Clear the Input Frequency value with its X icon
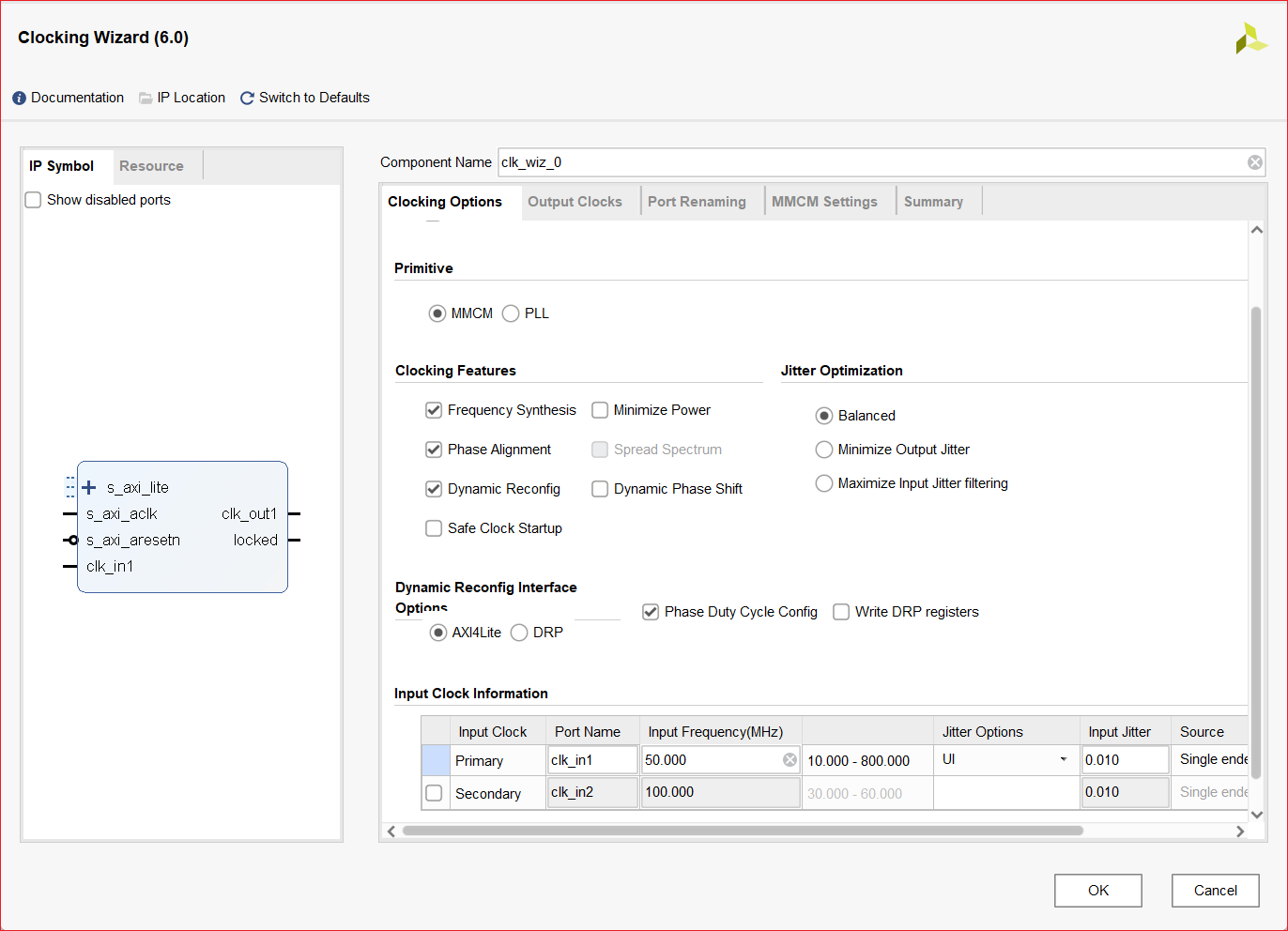Image resolution: width=1288 pixels, height=931 pixels. (790, 760)
